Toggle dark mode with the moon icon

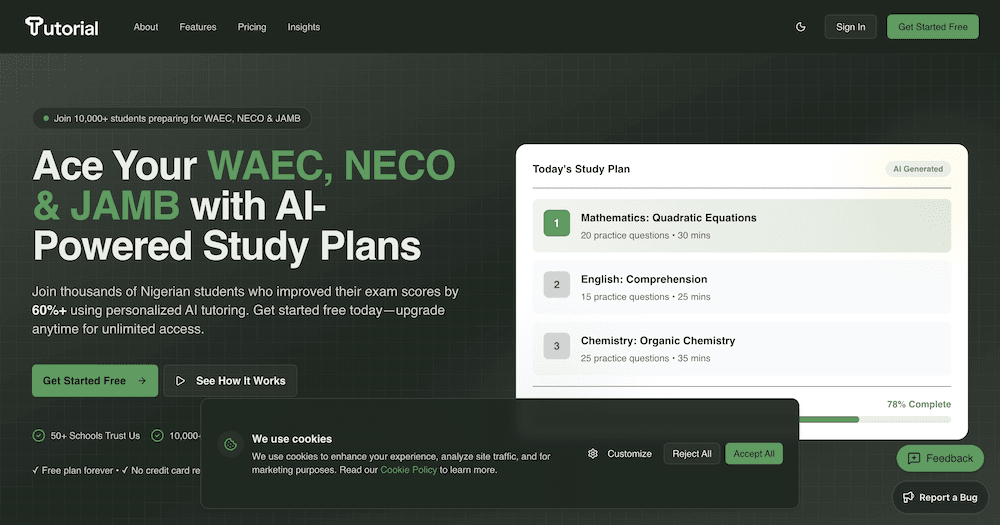(x=800, y=27)
